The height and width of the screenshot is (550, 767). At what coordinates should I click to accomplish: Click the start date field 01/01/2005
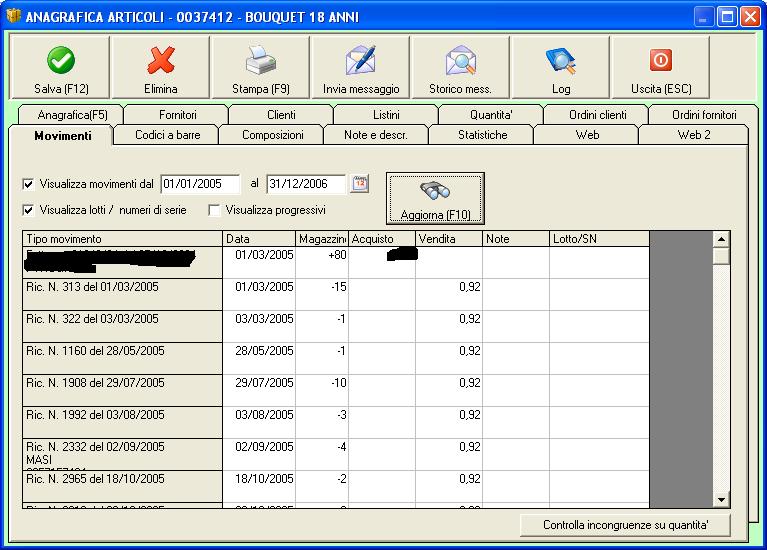click(x=199, y=184)
